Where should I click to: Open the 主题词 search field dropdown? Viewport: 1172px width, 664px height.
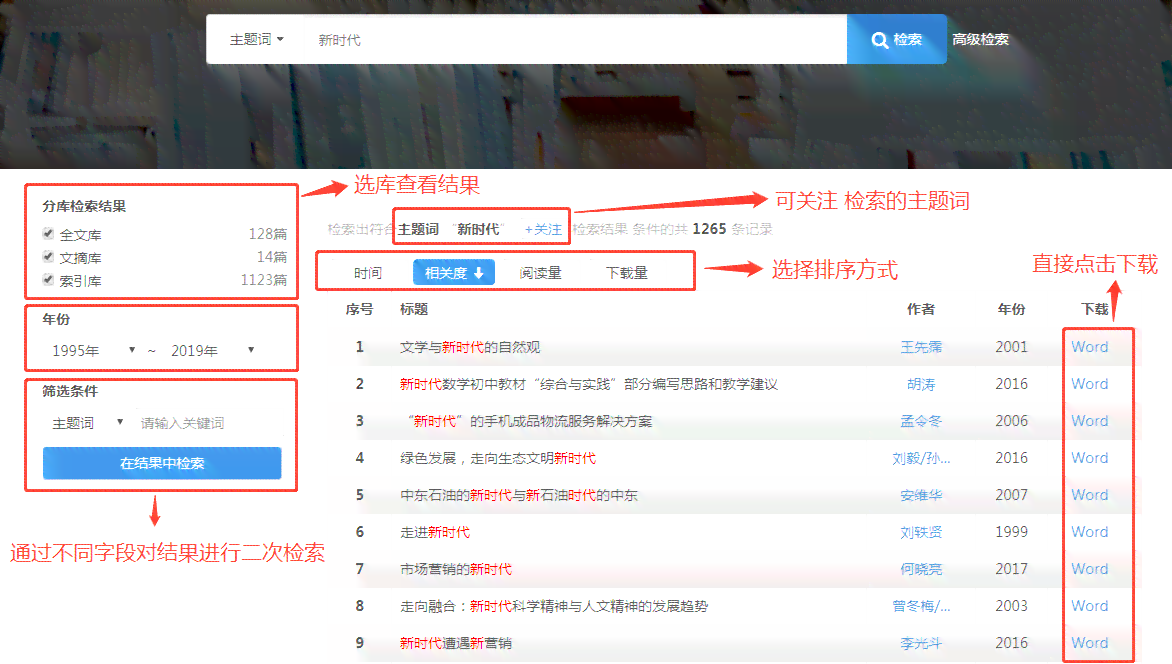click(x=256, y=39)
